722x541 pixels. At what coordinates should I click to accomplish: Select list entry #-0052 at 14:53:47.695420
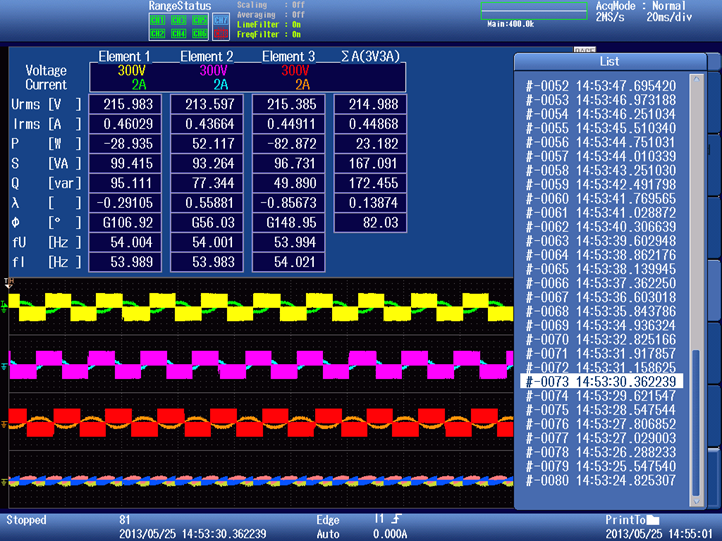(x=601, y=86)
